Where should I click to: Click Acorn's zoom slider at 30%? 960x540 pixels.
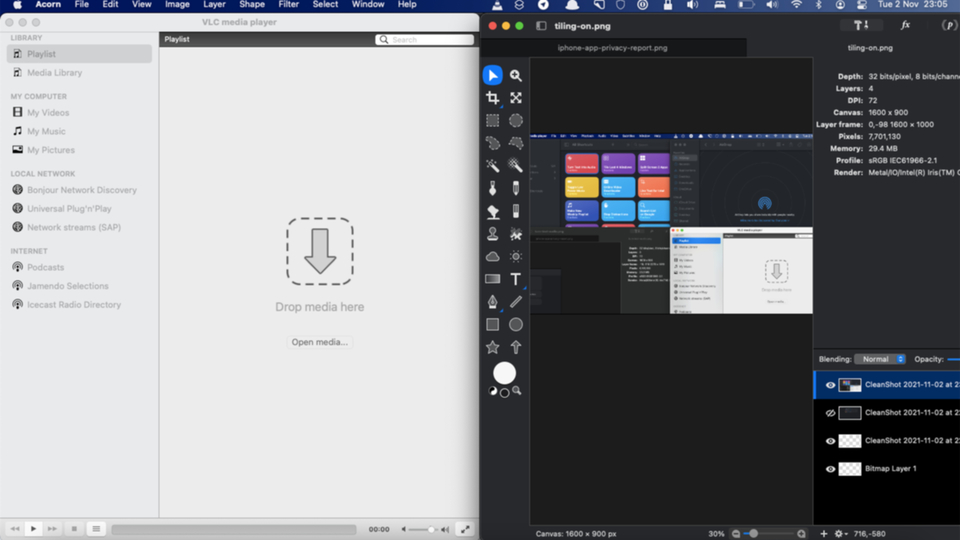pos(769,534)
